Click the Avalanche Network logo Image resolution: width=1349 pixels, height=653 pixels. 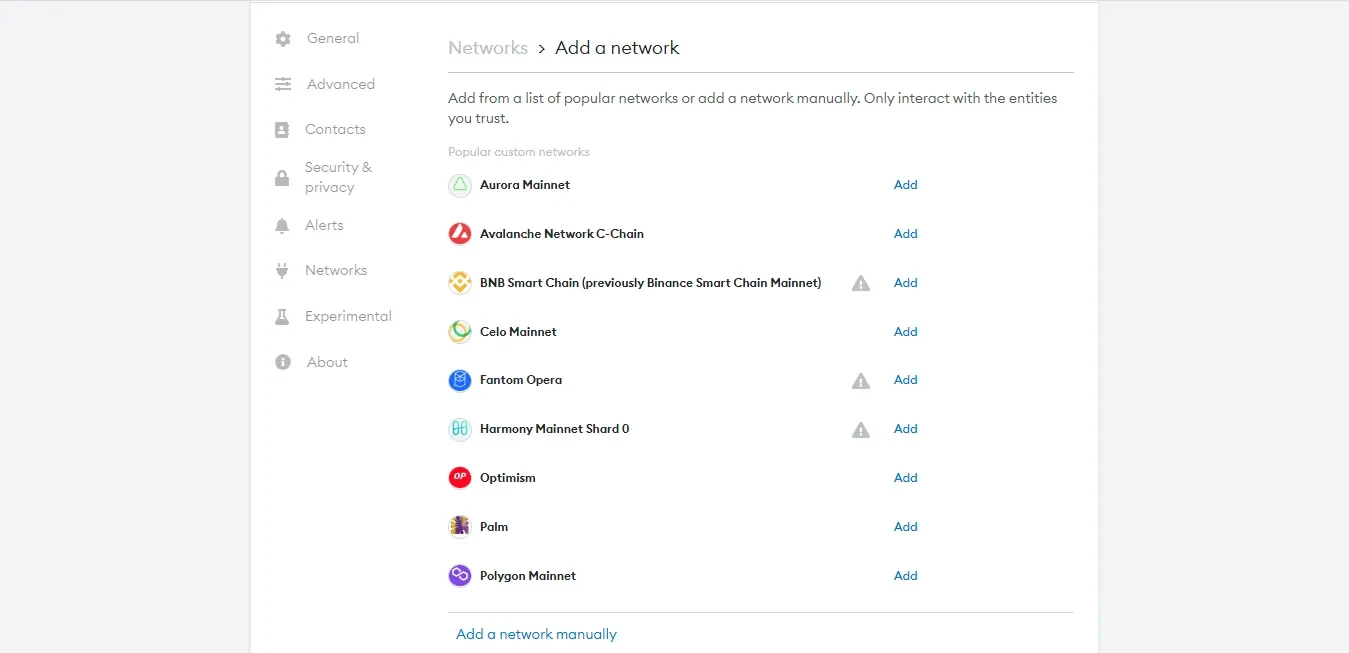coord(460,234)
